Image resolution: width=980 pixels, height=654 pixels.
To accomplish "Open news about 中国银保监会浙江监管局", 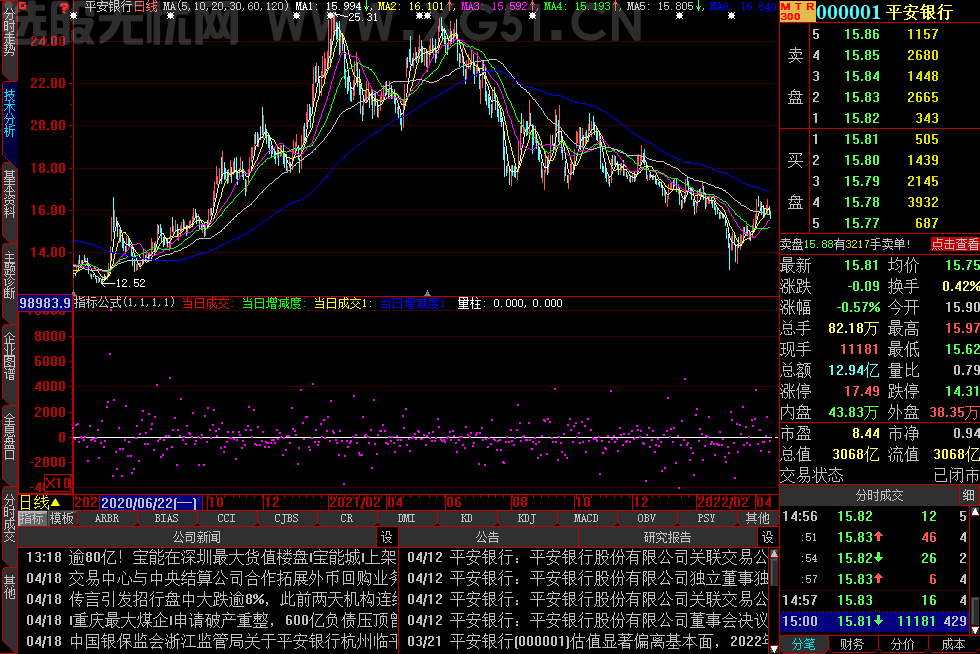I will pyautogui.click(x=211, y=641).
